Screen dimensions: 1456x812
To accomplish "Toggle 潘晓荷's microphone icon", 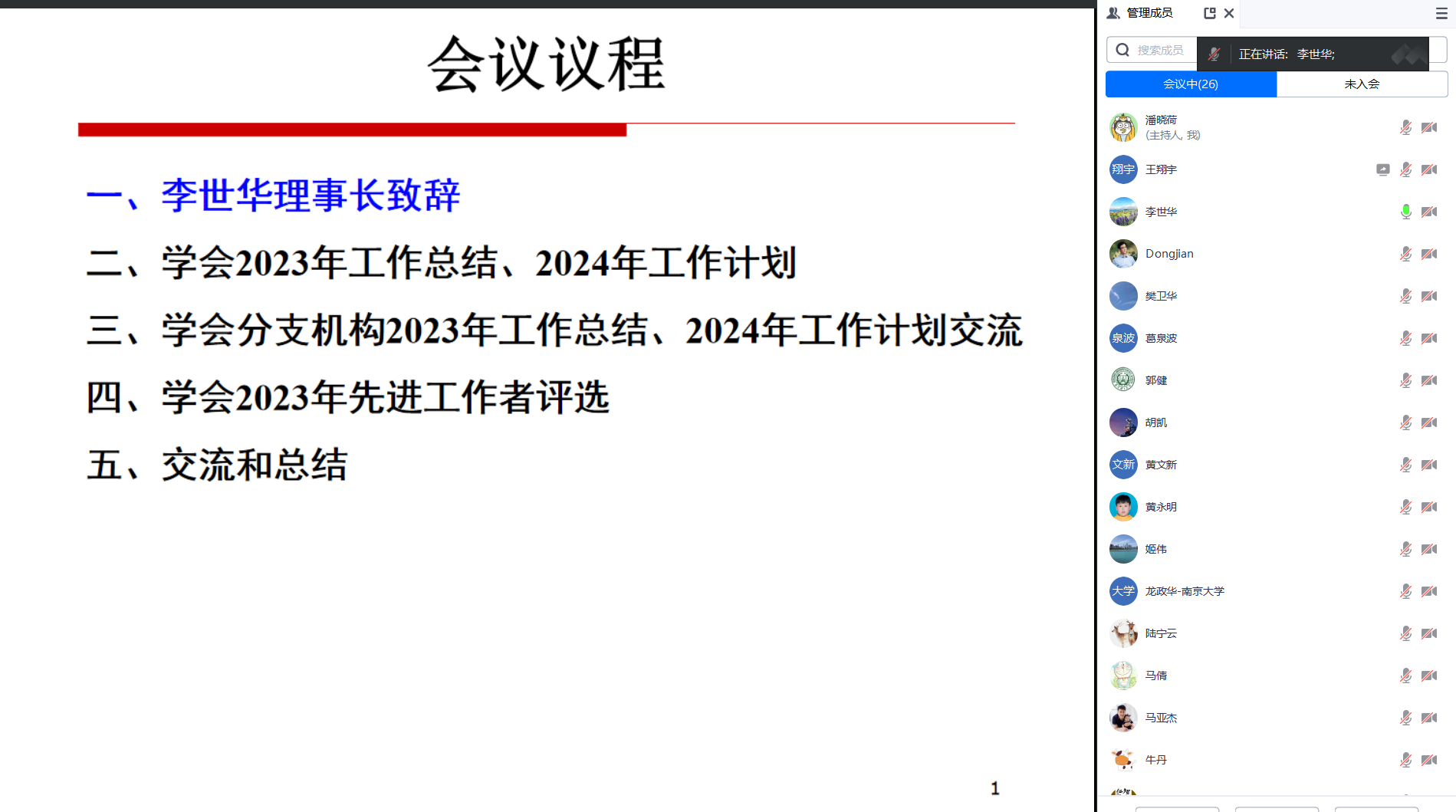I will coord(1405,127).
